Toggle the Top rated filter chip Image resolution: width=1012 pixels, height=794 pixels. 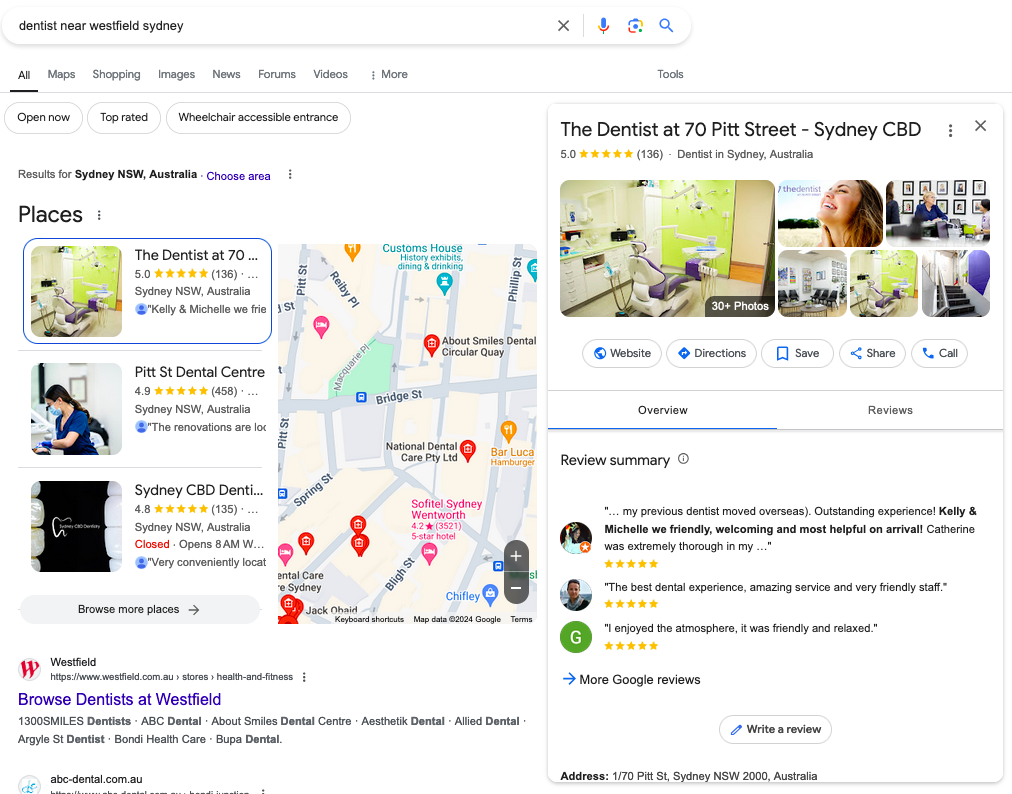[x=124, y=117]
